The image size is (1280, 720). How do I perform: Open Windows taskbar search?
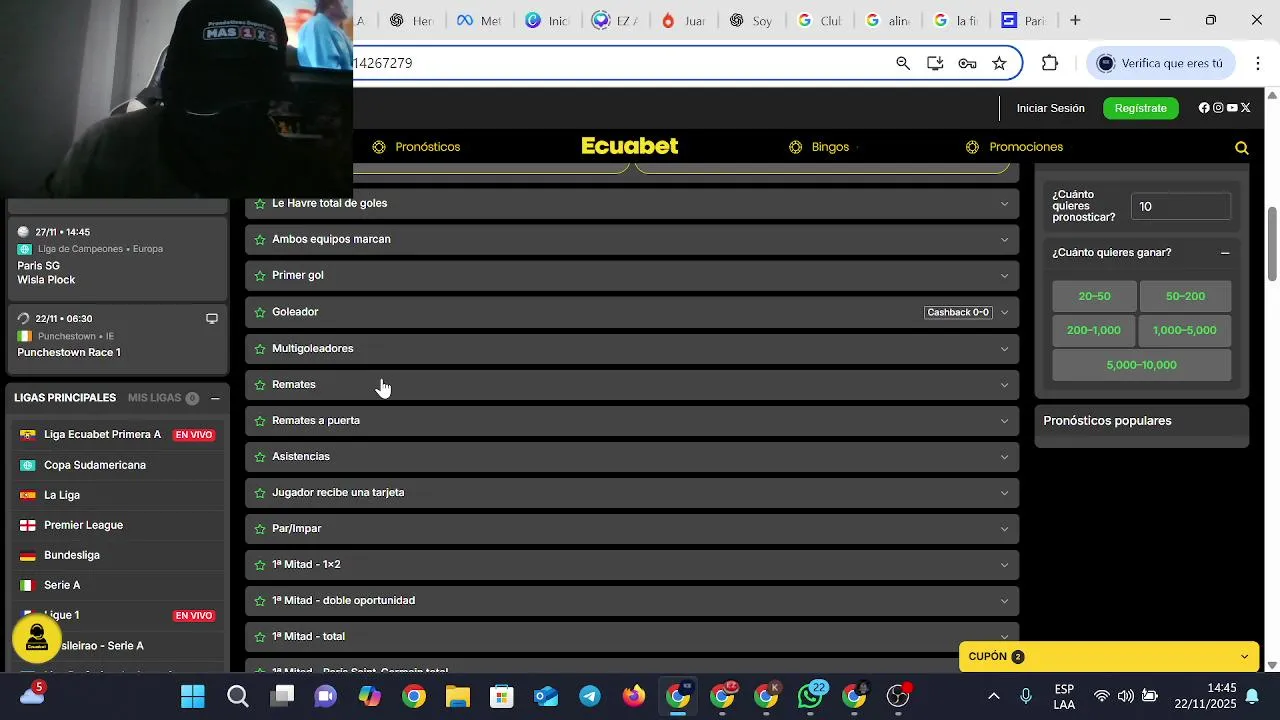click(237, 696)
